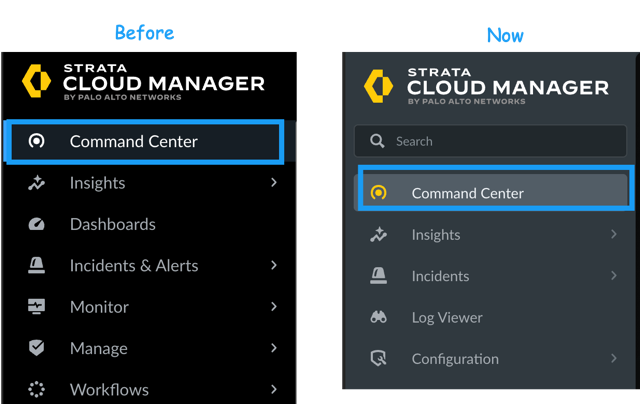Open the Log Viewer binoculars icon
The height and width of the screenshot is (404, 640).
(x=378, y=317)
